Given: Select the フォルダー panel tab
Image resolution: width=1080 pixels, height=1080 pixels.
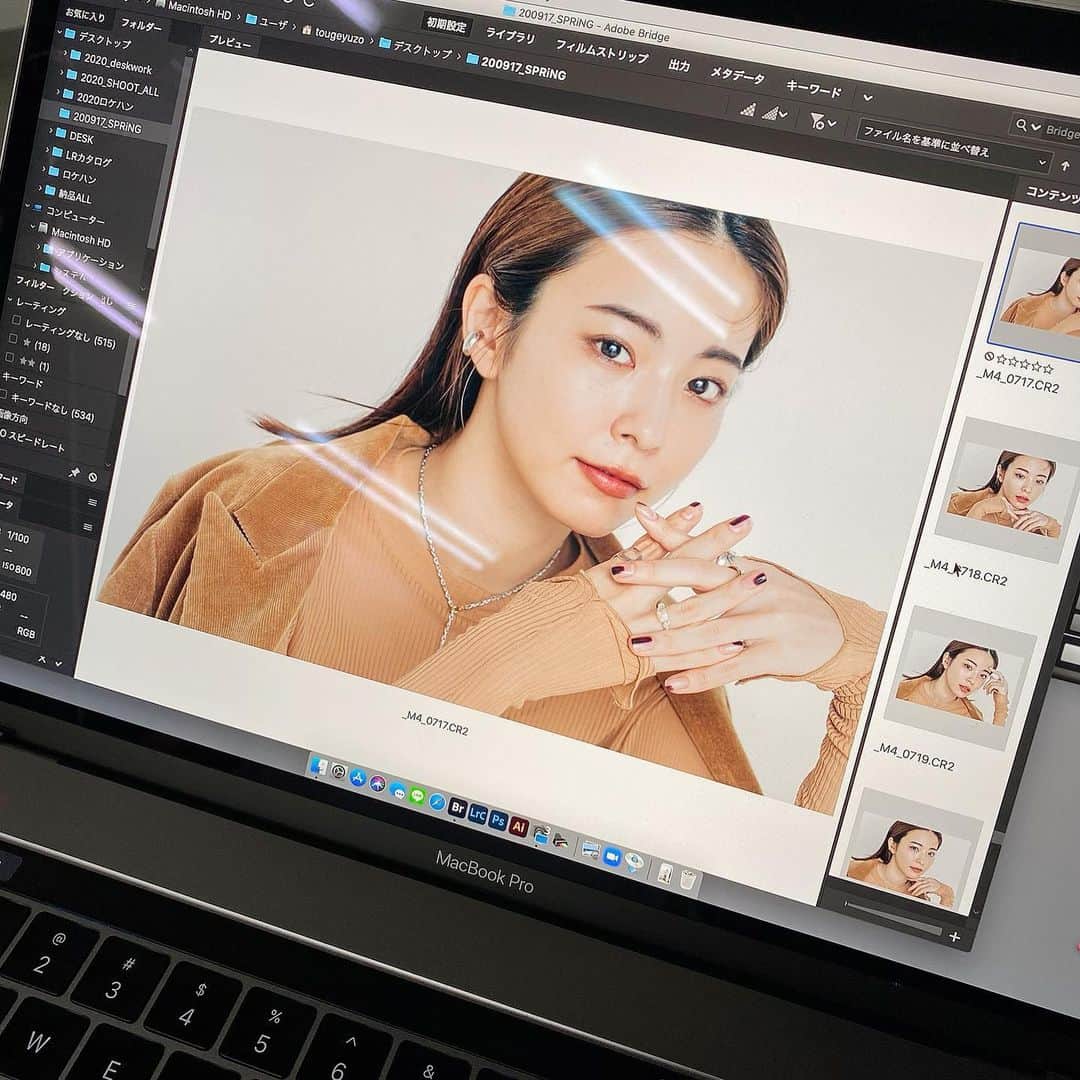Looking at the screenshot, I should [x=141, y=25].
